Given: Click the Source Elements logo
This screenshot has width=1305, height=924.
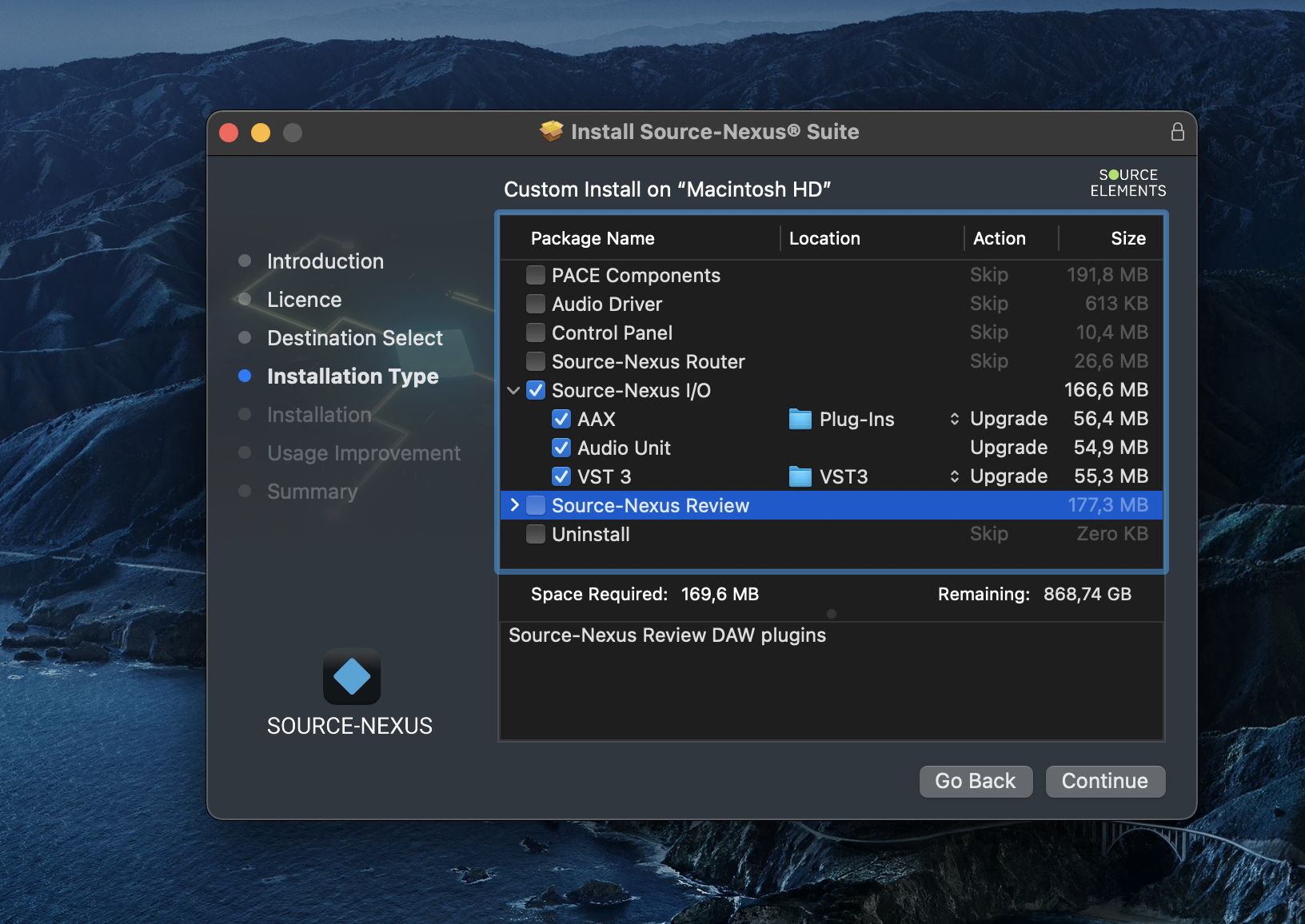Looking at the screenshot, I should click(x=1127, y=183).
